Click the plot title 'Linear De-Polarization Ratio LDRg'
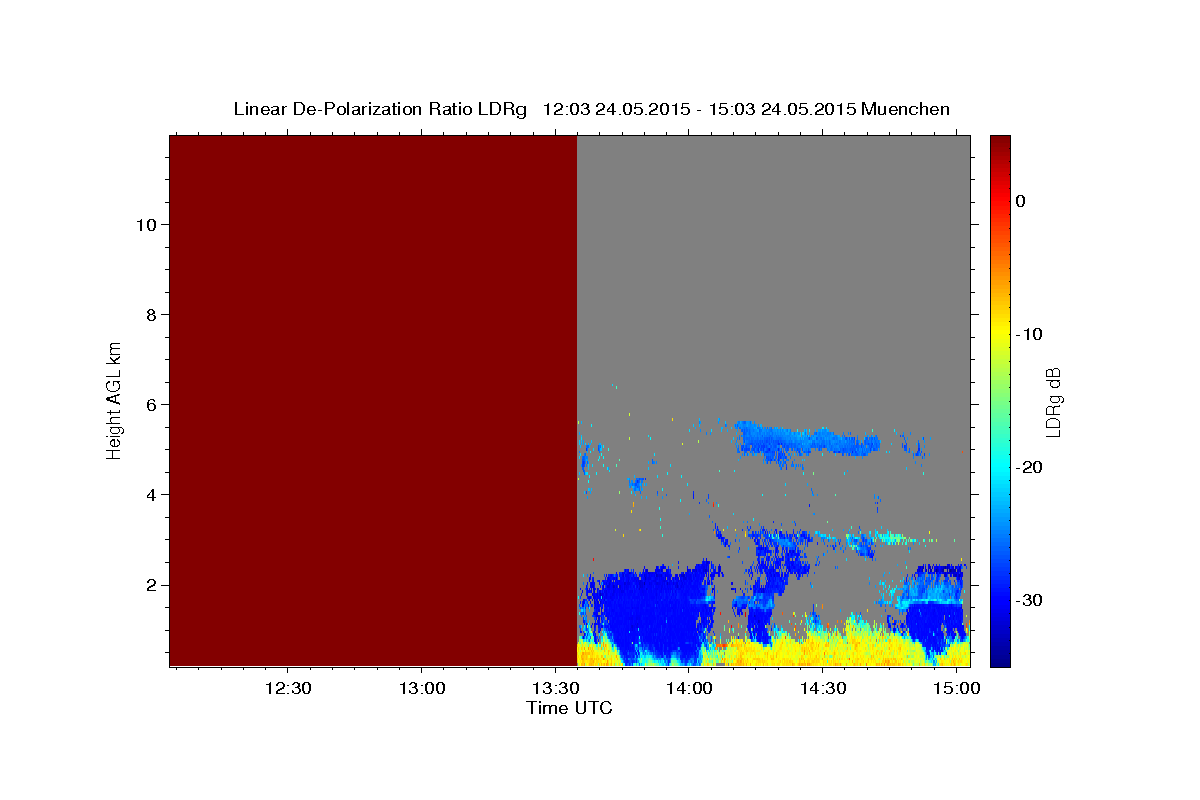Screen dimensions: 1200x800 [x=380, y=109]
